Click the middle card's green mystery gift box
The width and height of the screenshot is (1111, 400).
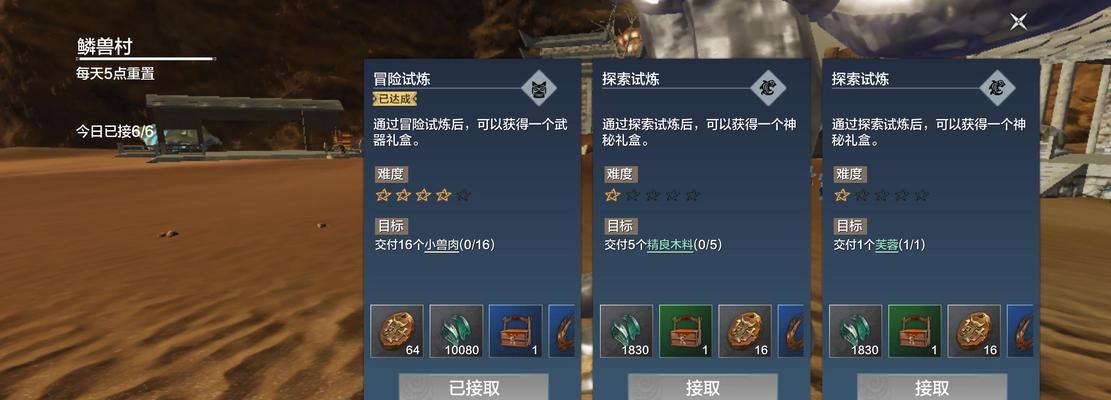point(686,331)
